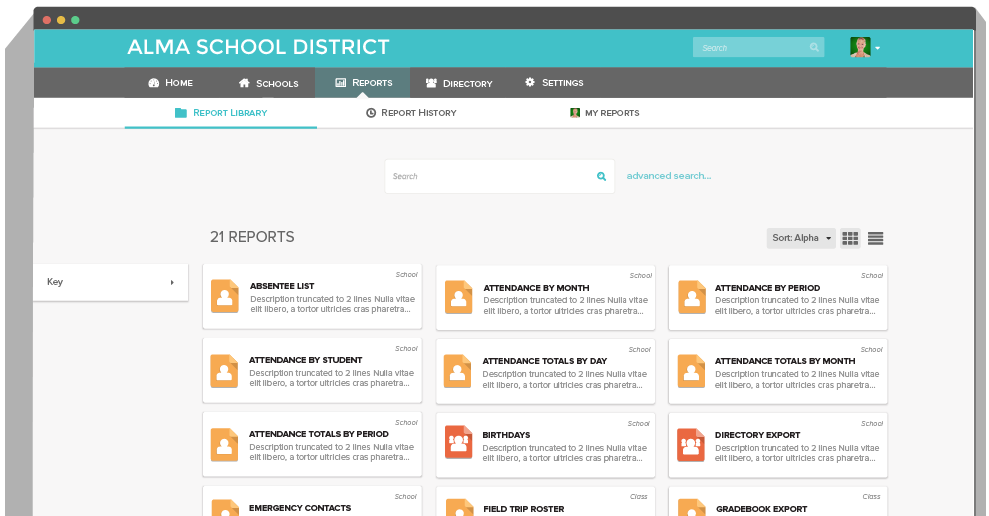
Task: Click the Schools house icon
Action: click(244, 83)
